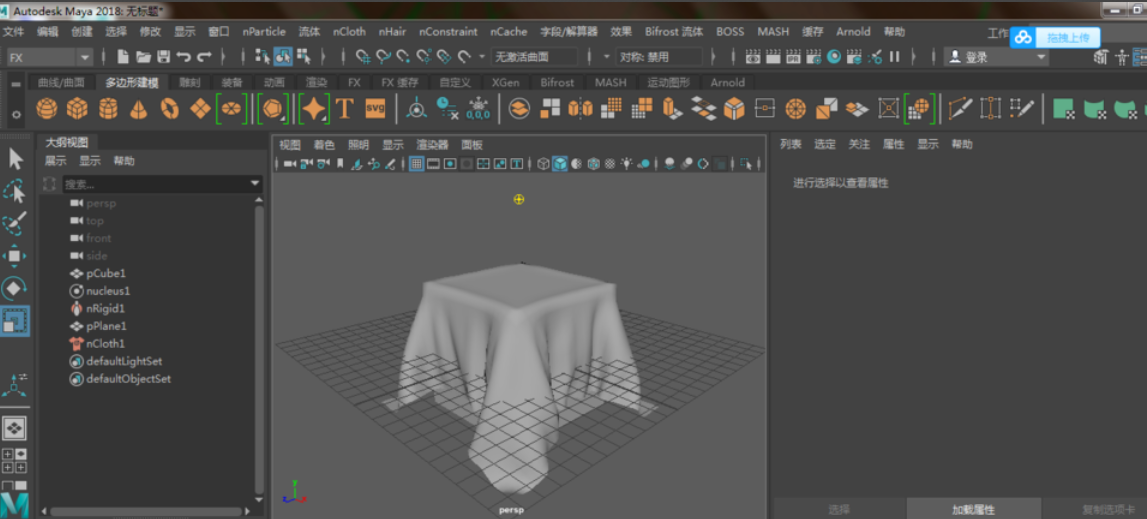Select nucleus1 in the outliner
Screen dimensions: 1147x519
pos(108,291)
